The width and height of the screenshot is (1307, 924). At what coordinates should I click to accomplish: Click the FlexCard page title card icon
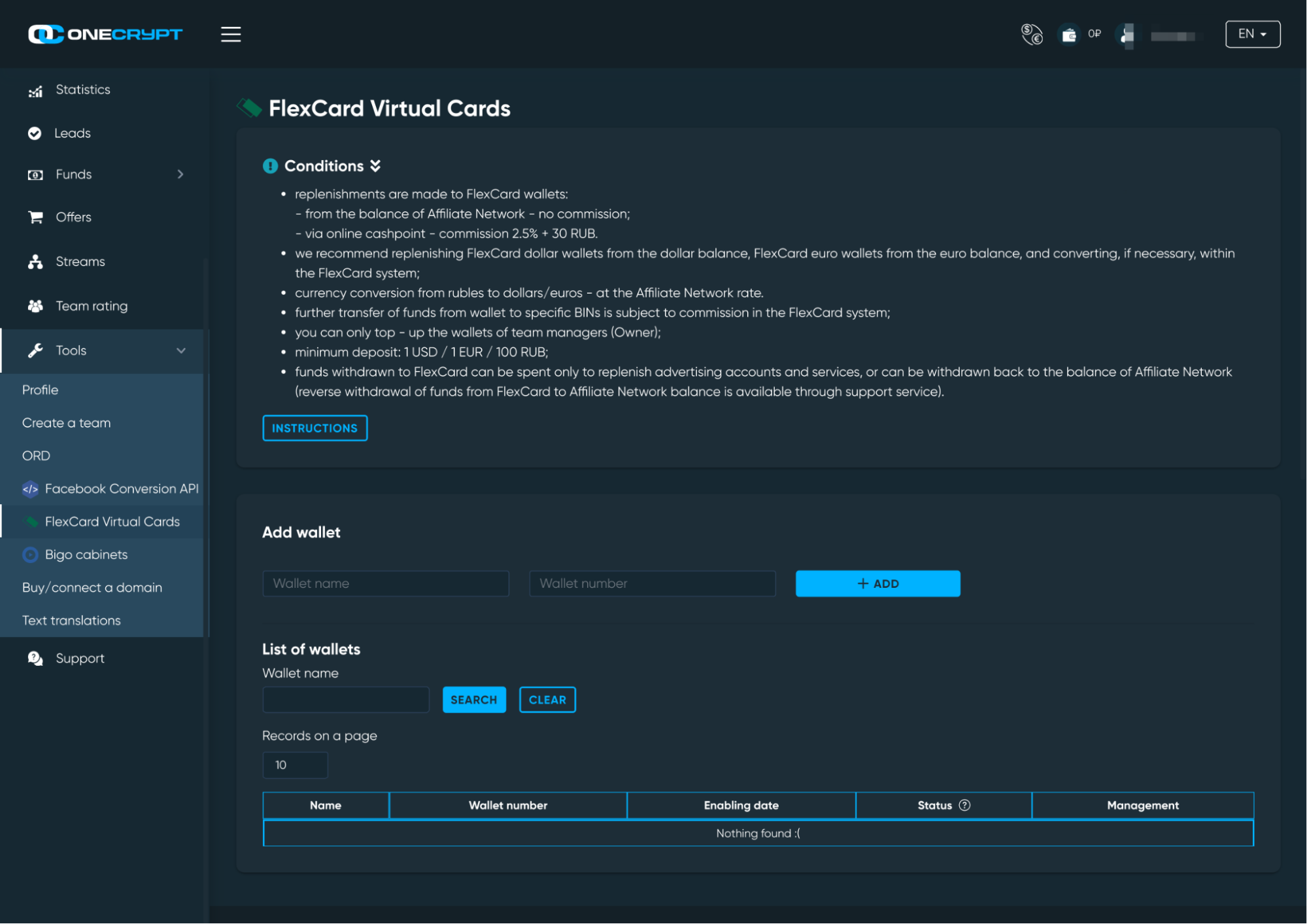(x=249, y=108)
